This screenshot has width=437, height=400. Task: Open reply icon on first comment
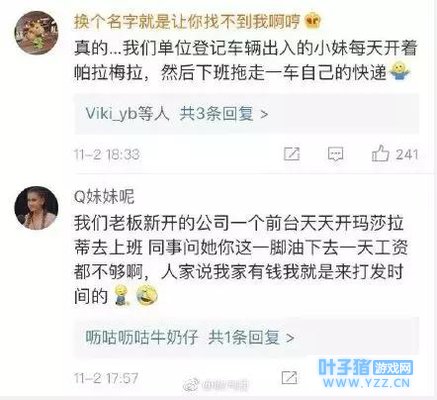(x=335, y=154)
